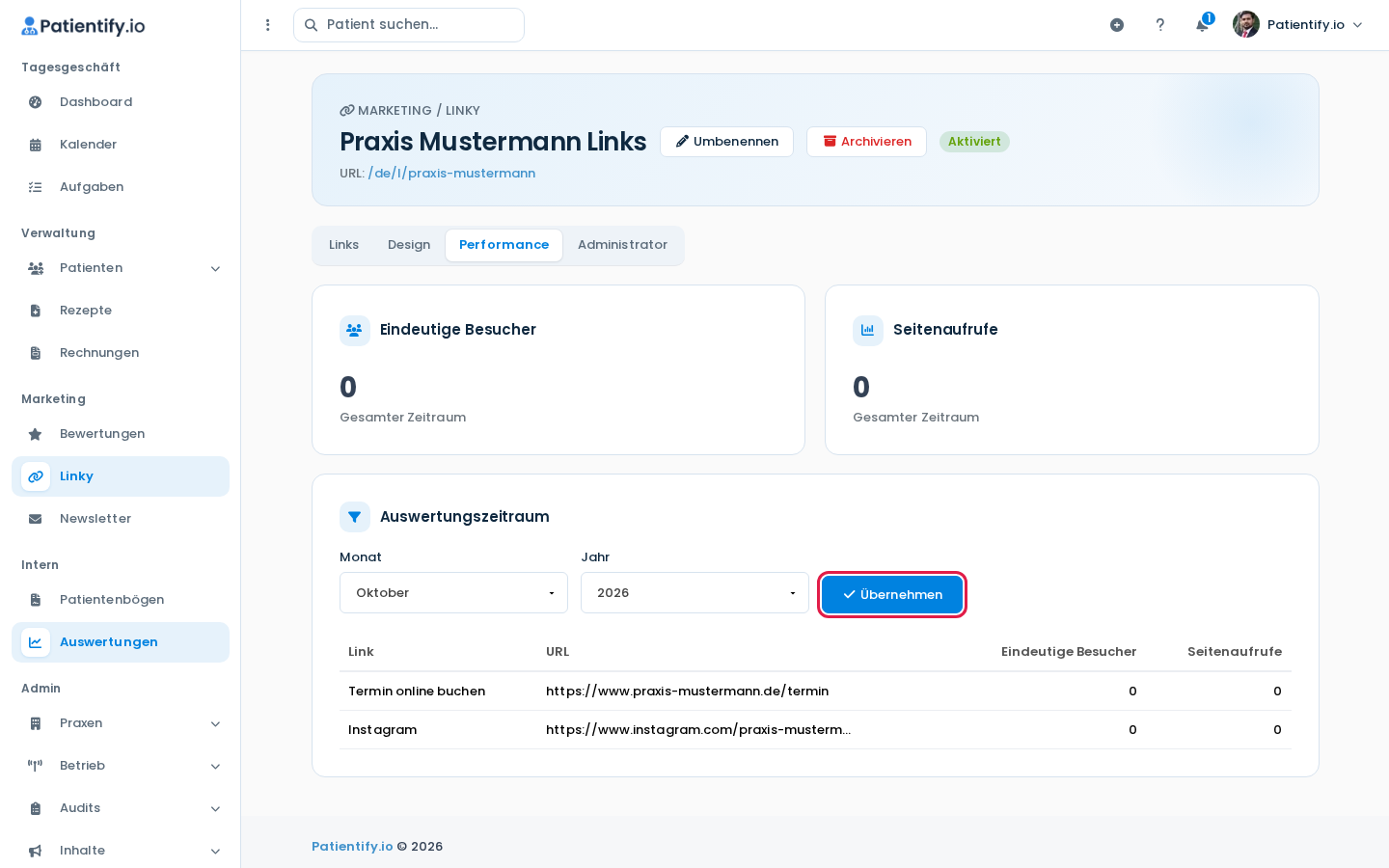The width and height of the screenshot is (1389, 868).
Task: Click the Patientify.io logo in sidebar
Action: coord(83,26)
